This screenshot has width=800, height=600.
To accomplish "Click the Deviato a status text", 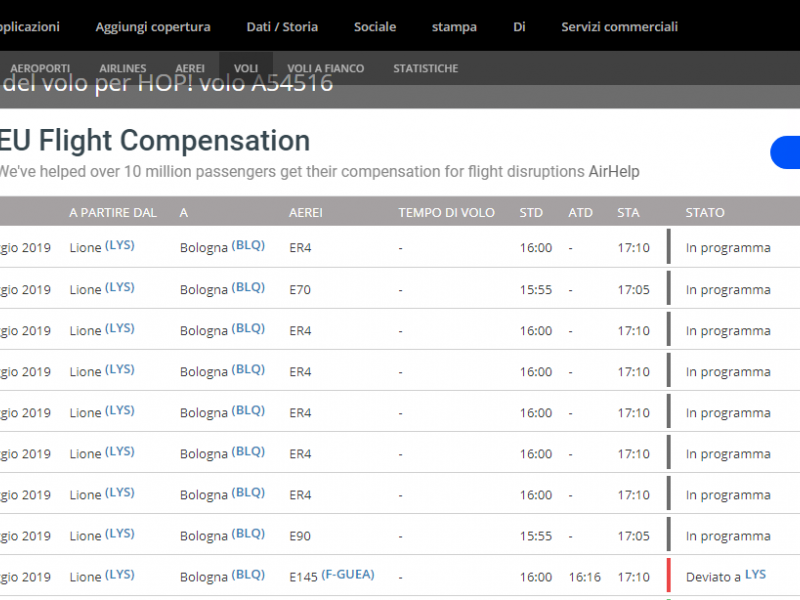I will [713, 577].
